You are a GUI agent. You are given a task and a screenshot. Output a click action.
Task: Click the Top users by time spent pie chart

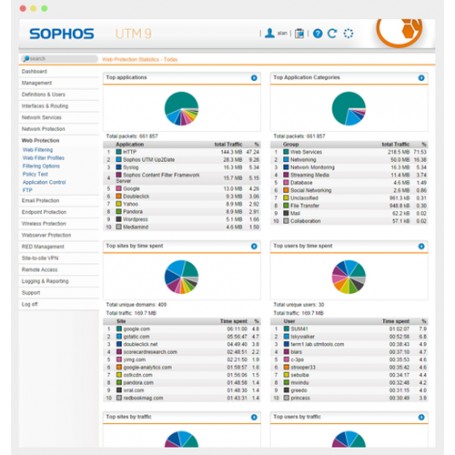349,277
